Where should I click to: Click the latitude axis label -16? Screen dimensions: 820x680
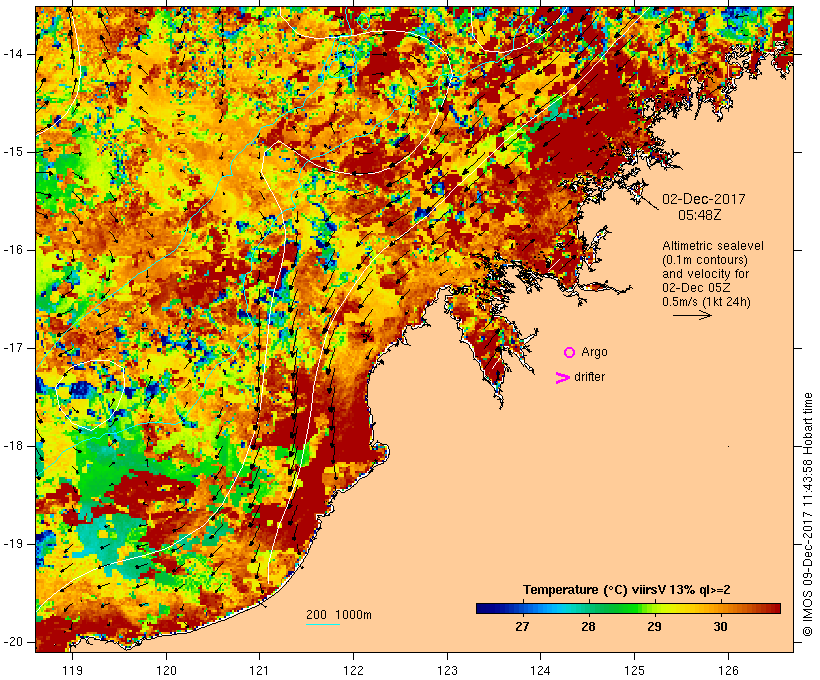click(x=13, y=250)
